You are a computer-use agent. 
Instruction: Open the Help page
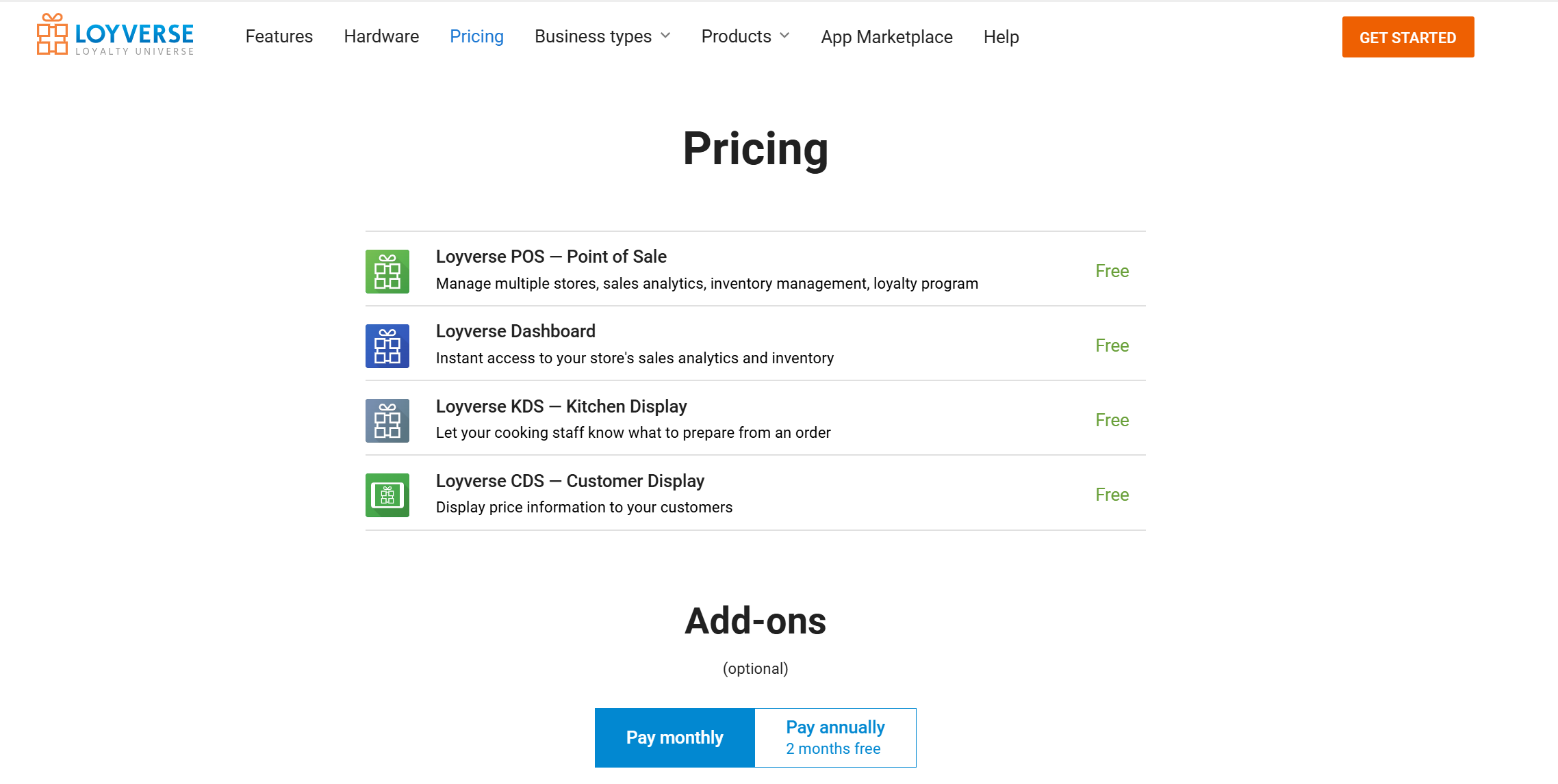click(x=1001, y=37)
